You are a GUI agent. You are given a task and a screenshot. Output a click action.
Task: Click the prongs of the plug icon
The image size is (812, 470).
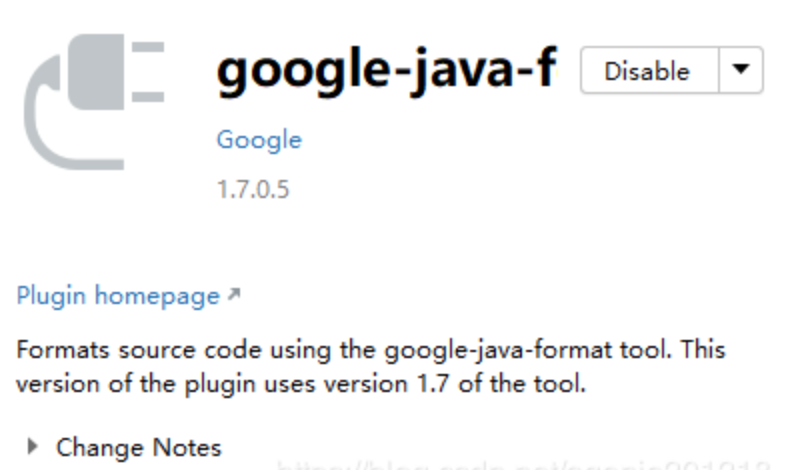tap(148, 72)
